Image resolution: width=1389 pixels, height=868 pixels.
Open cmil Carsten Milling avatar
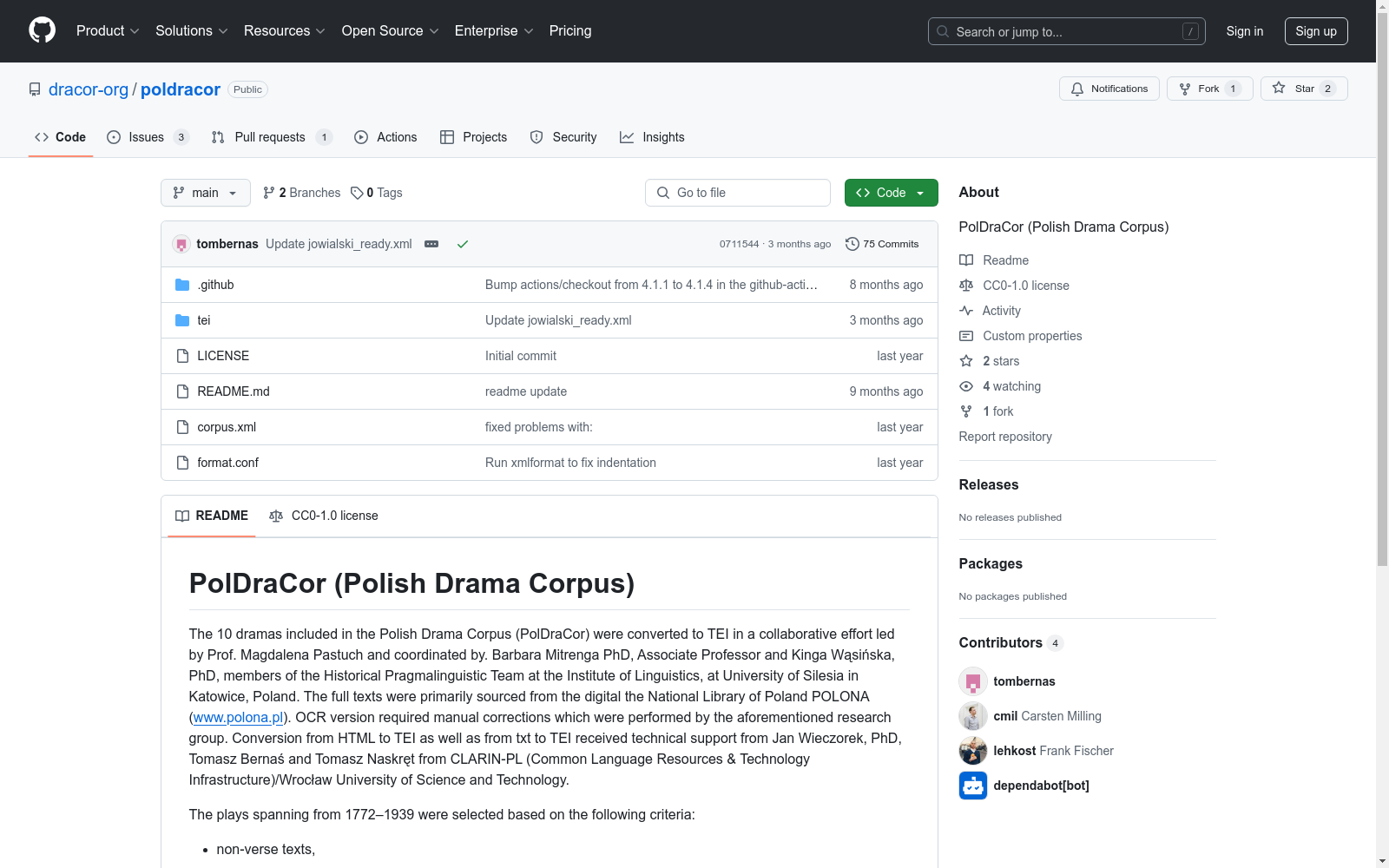[x=973, y=716]
